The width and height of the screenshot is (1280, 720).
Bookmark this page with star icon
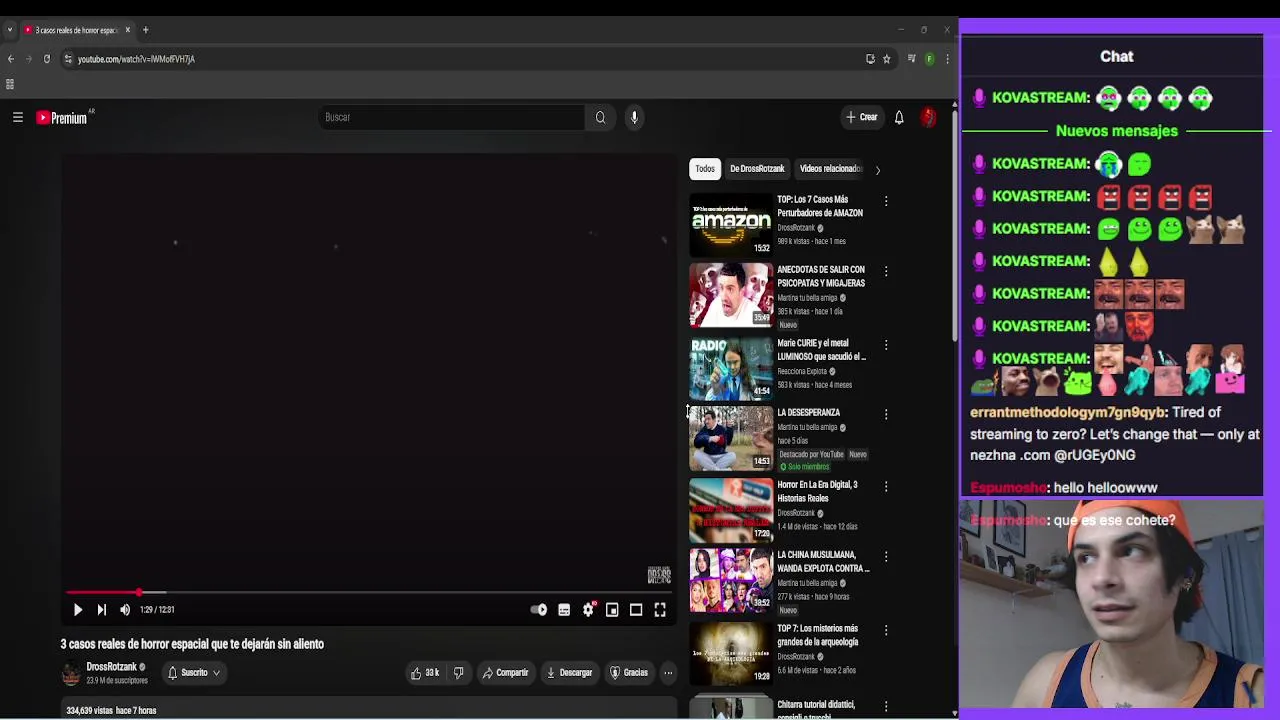(x=886, y=59)
